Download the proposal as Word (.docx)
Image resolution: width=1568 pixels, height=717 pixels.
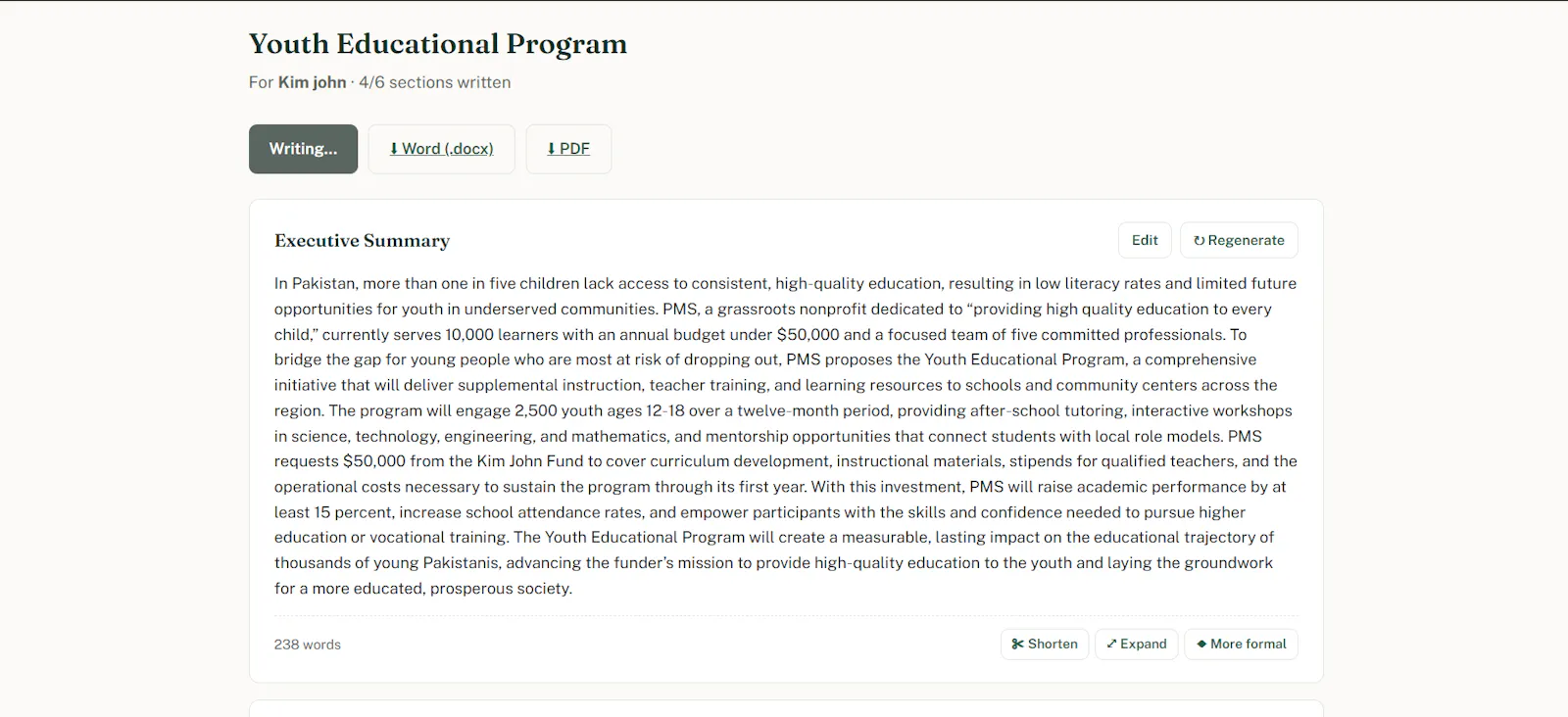click(441, 149)
